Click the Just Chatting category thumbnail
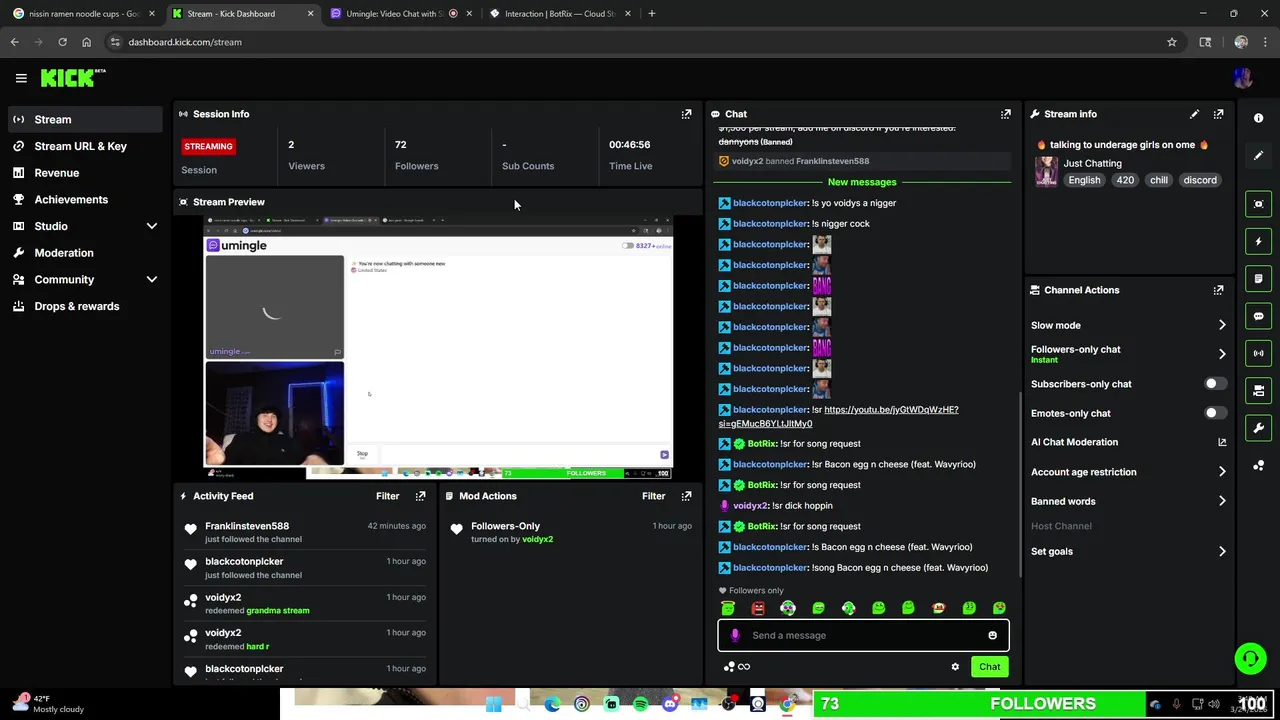 [1046, 171]
